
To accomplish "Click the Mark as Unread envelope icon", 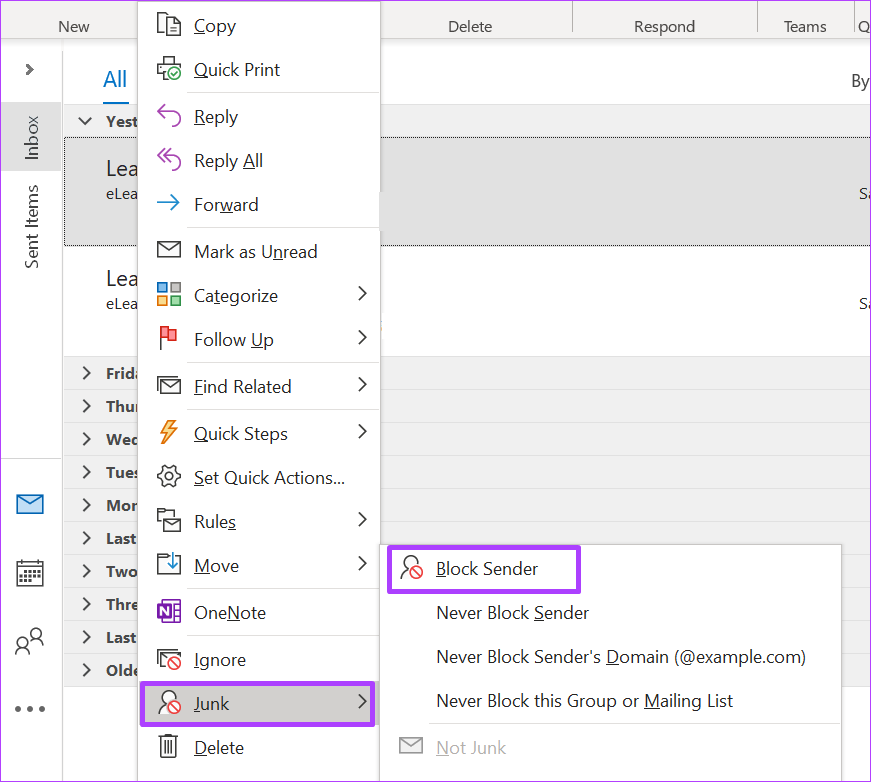I will [168, 250].
